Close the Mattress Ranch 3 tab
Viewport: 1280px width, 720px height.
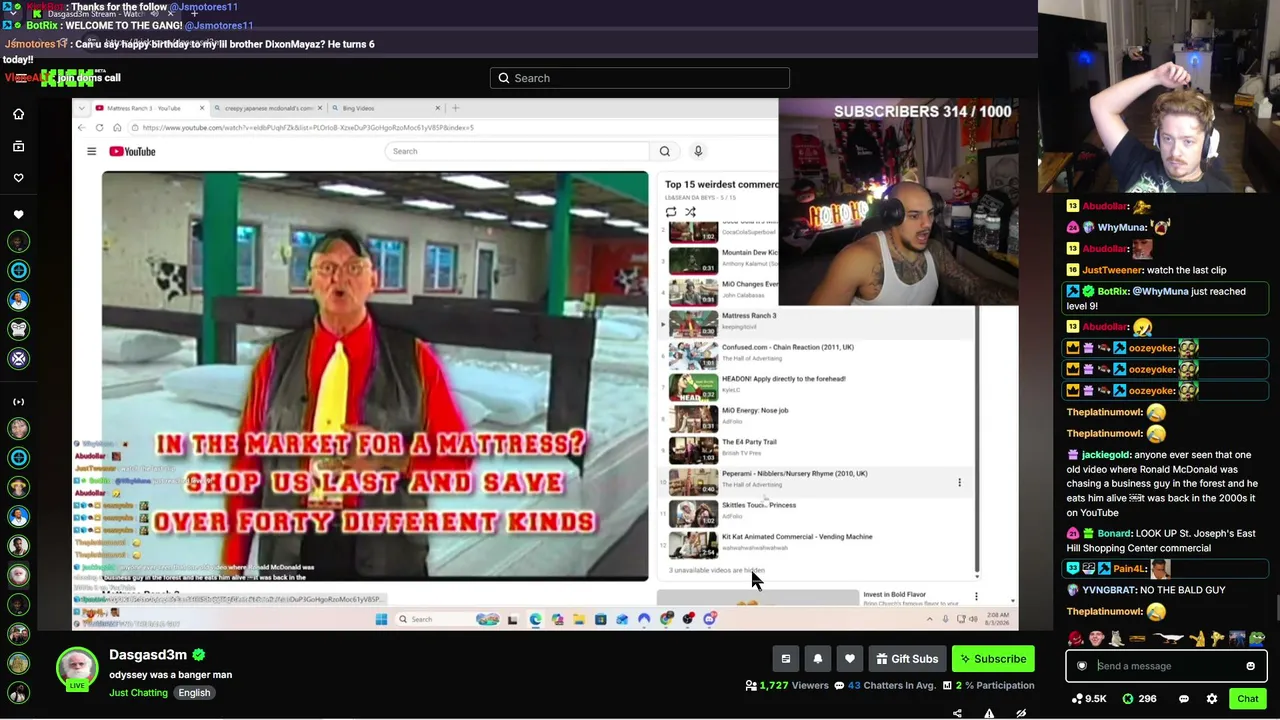click(201, 108)
